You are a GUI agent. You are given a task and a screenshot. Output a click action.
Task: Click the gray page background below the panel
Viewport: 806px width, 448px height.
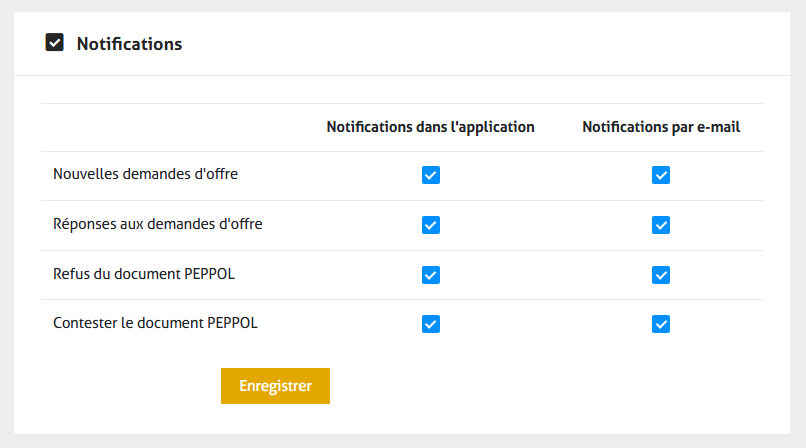pyautogui.click(x=400, y=441)
